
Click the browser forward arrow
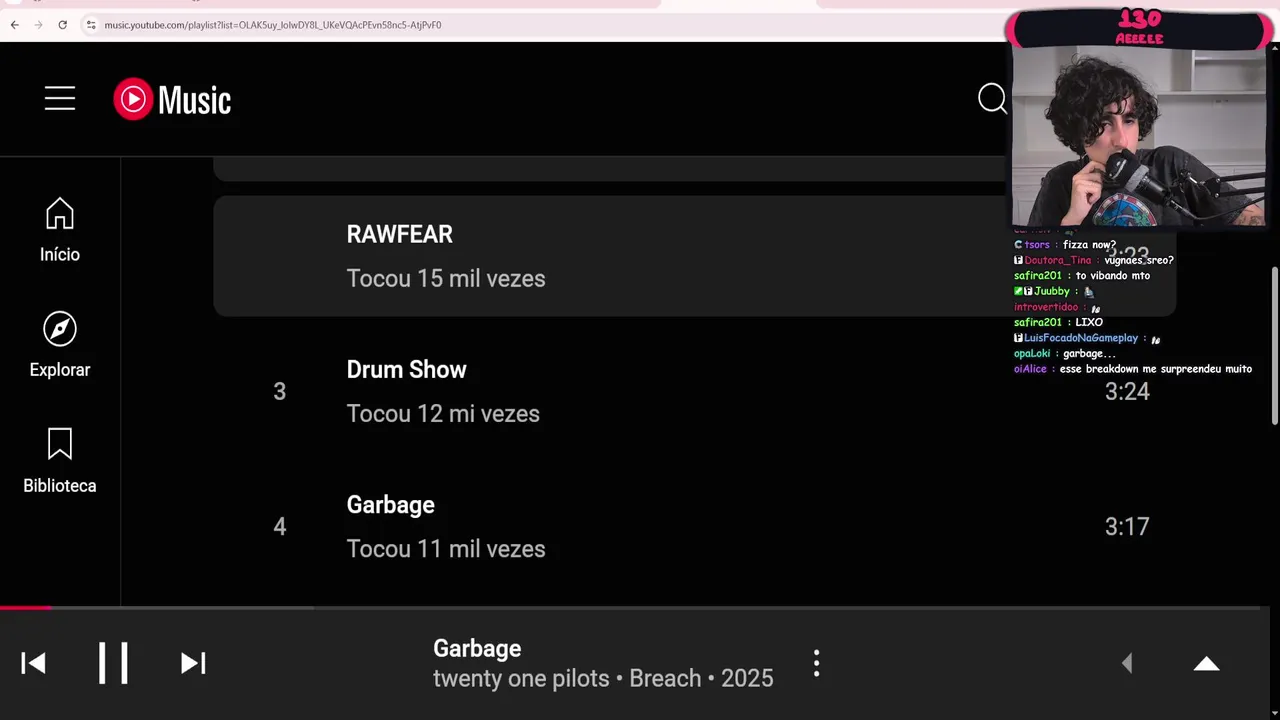click(x=38, y=24)
